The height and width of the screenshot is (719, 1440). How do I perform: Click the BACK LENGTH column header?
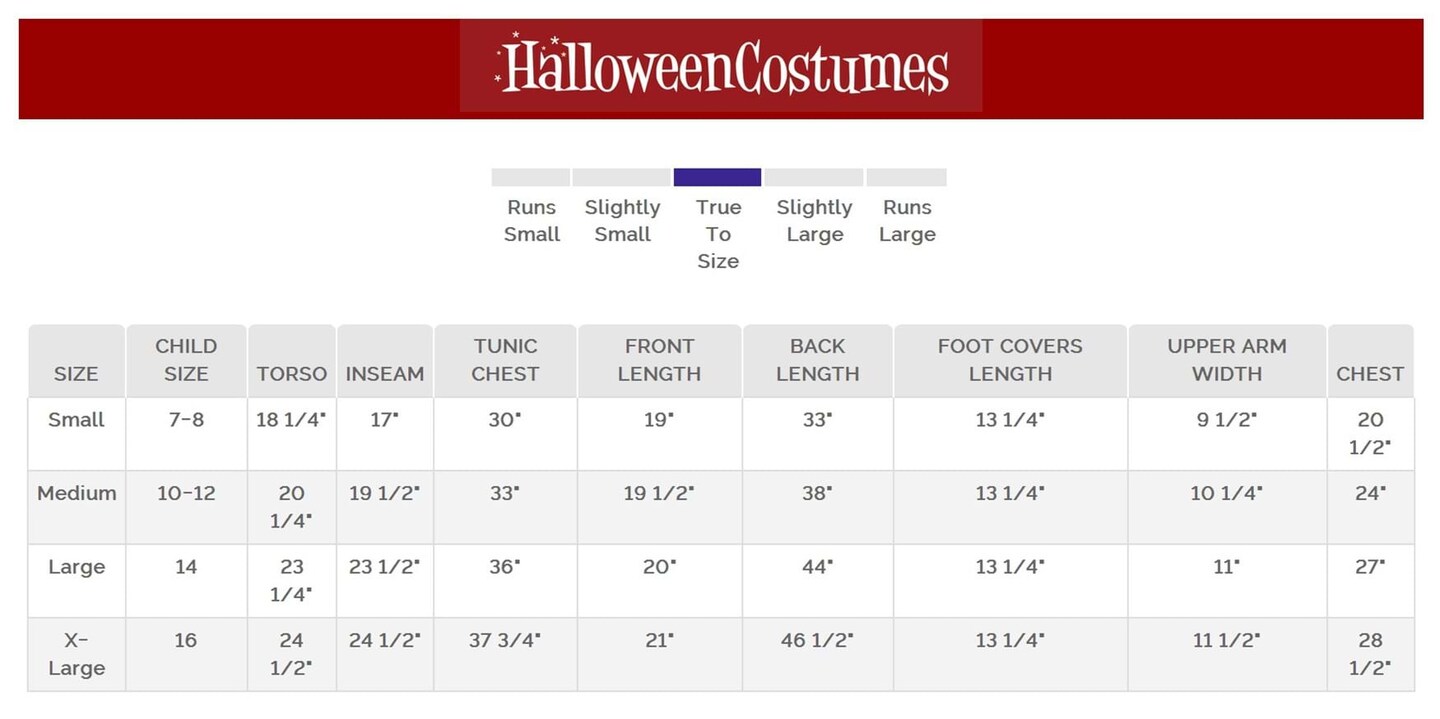coord(817,360)
